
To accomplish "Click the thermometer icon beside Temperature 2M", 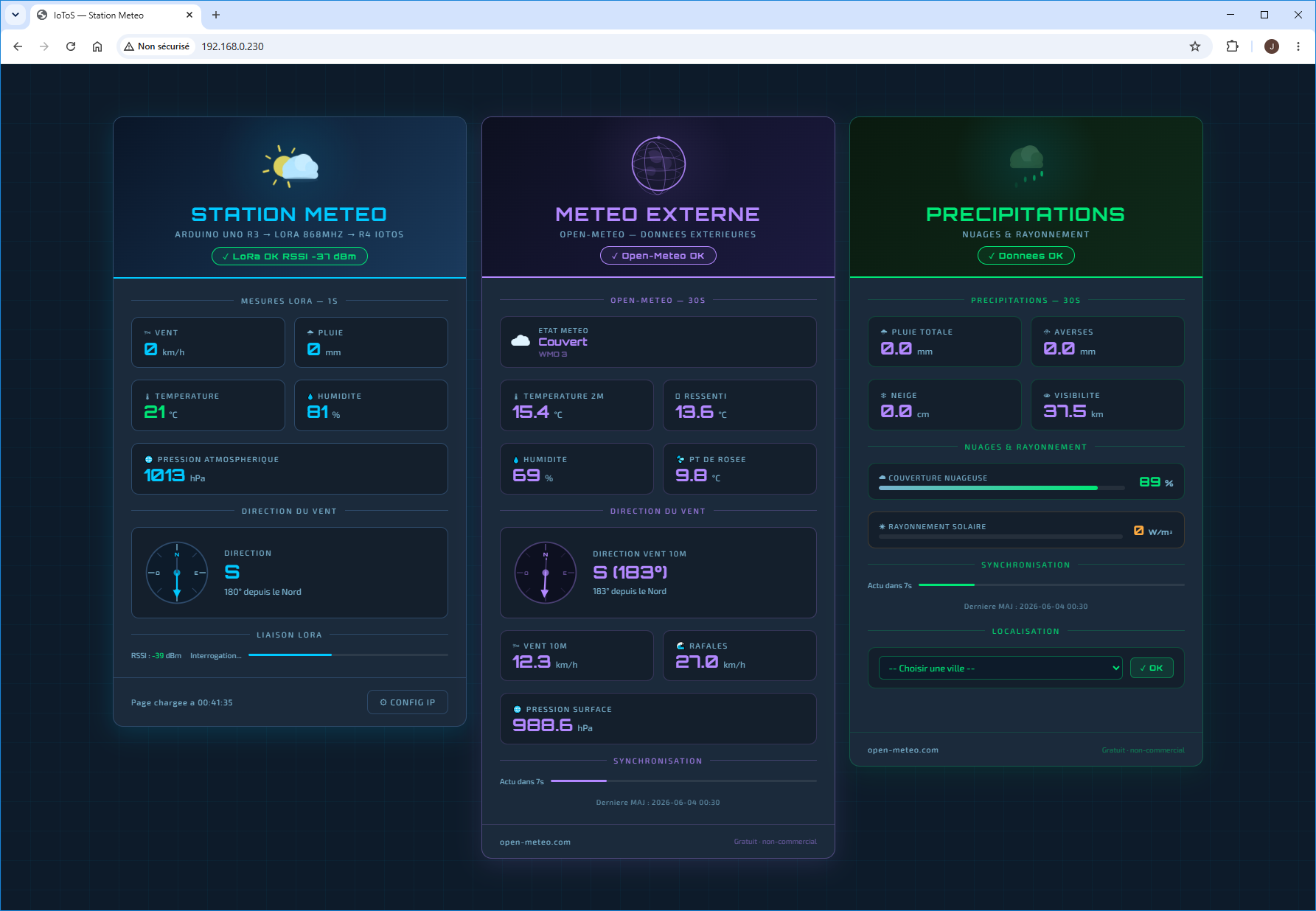I will (516, 397).
